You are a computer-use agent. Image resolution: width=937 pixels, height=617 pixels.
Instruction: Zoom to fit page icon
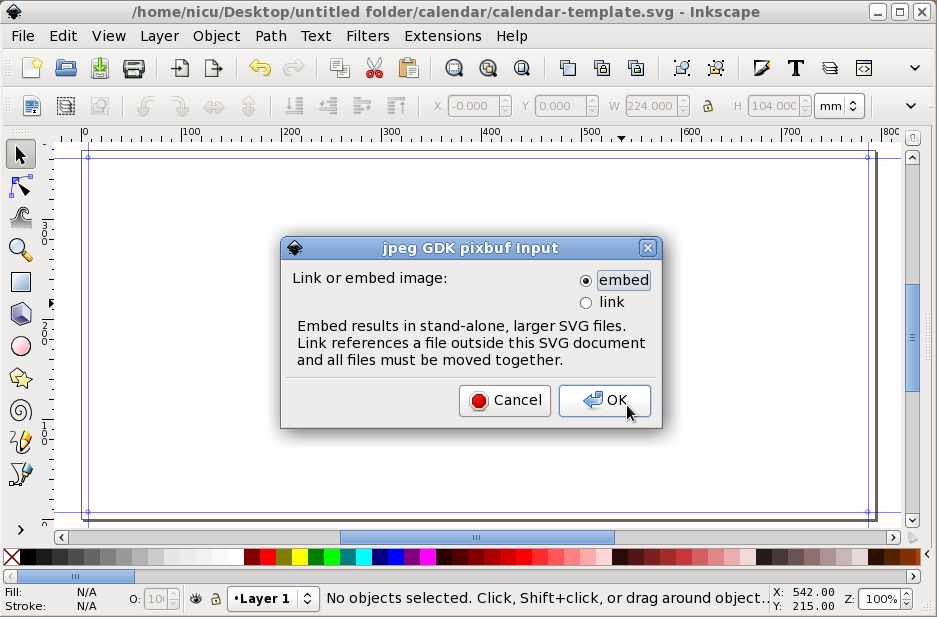click(522, 68)
